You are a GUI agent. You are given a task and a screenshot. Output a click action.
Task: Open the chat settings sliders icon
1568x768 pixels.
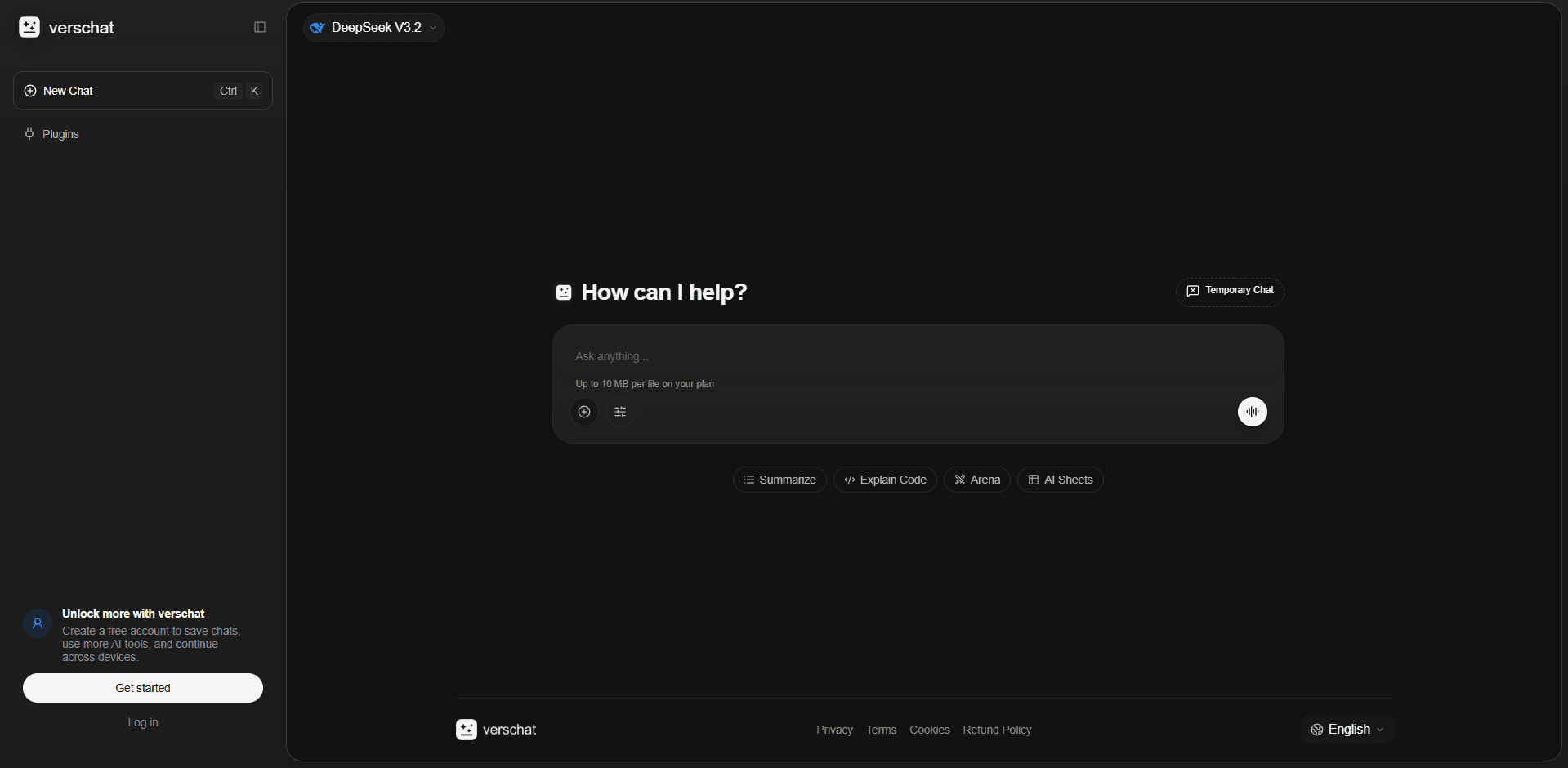pos(620,412)
